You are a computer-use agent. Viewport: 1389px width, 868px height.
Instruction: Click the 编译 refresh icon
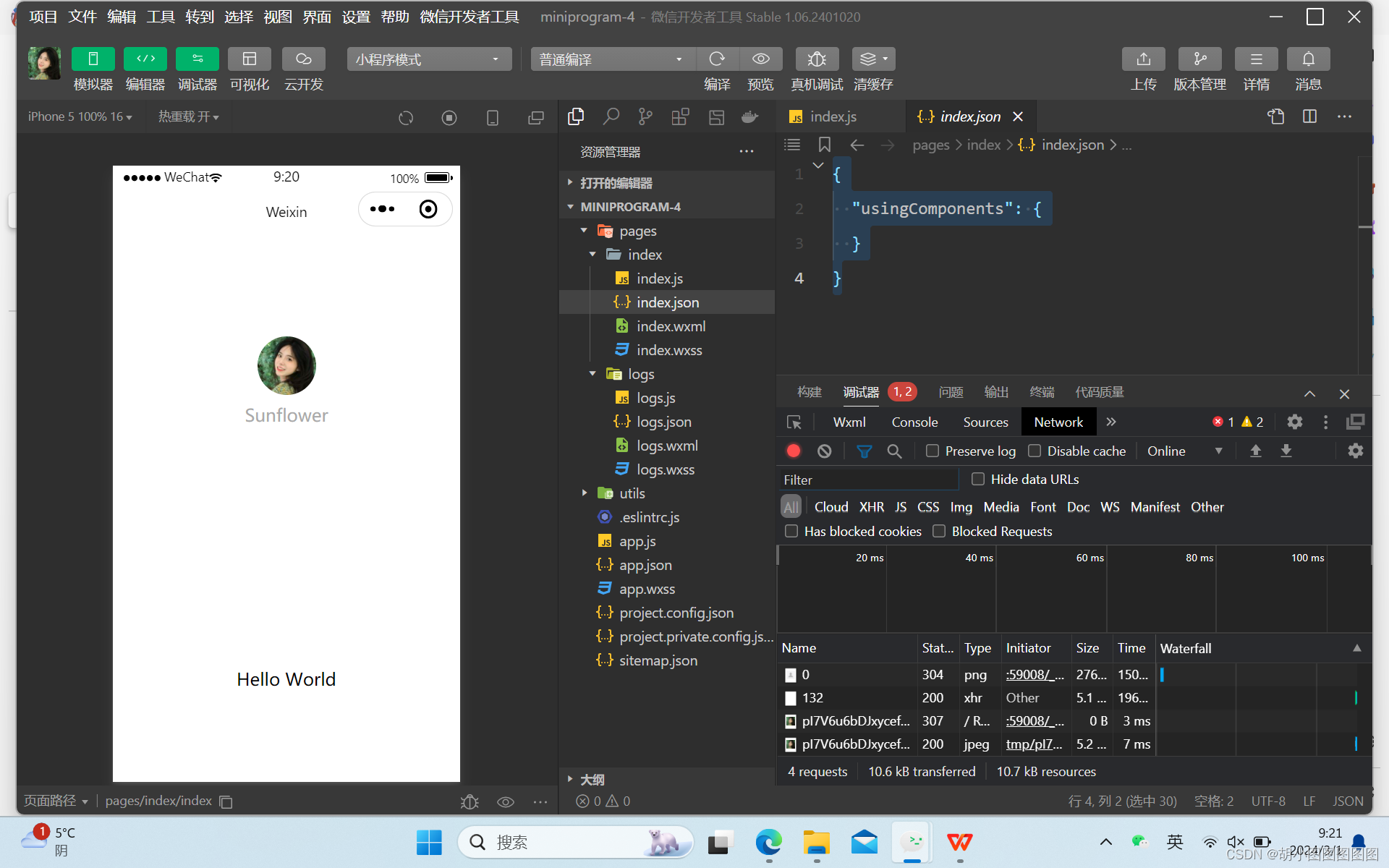coord(716,59)
